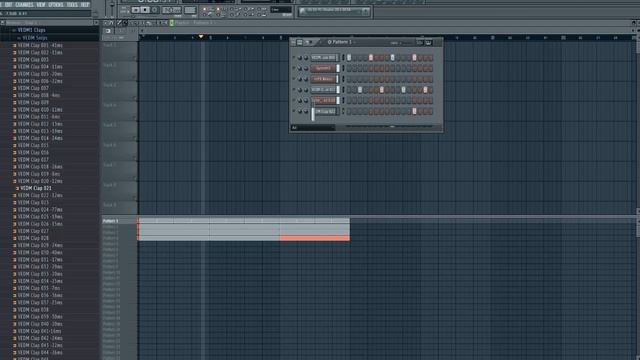The image size is (640, 360).
Task: Click the pink second channel name button
Action: (324, 69)
